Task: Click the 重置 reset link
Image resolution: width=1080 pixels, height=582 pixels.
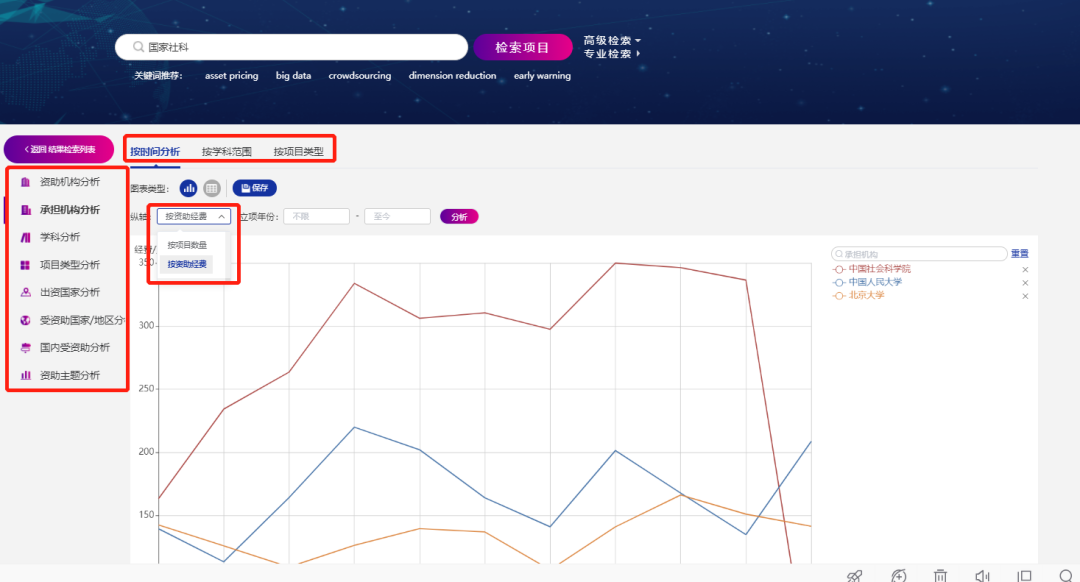Action: tap(1019, 254)
